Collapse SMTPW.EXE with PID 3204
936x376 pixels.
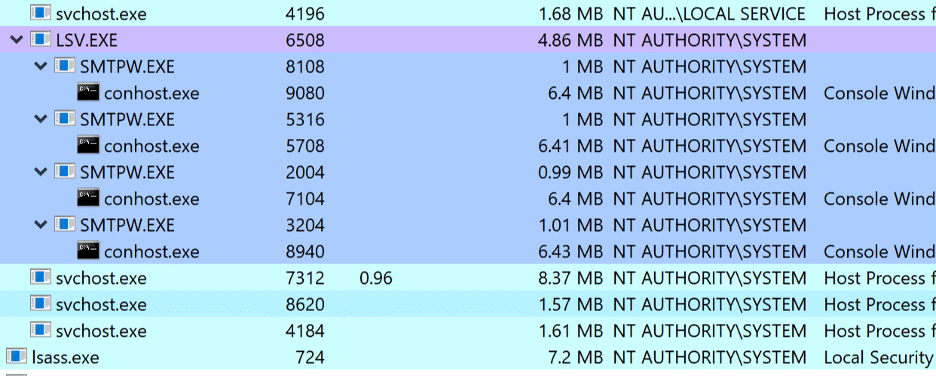click(x=41, y=225)
